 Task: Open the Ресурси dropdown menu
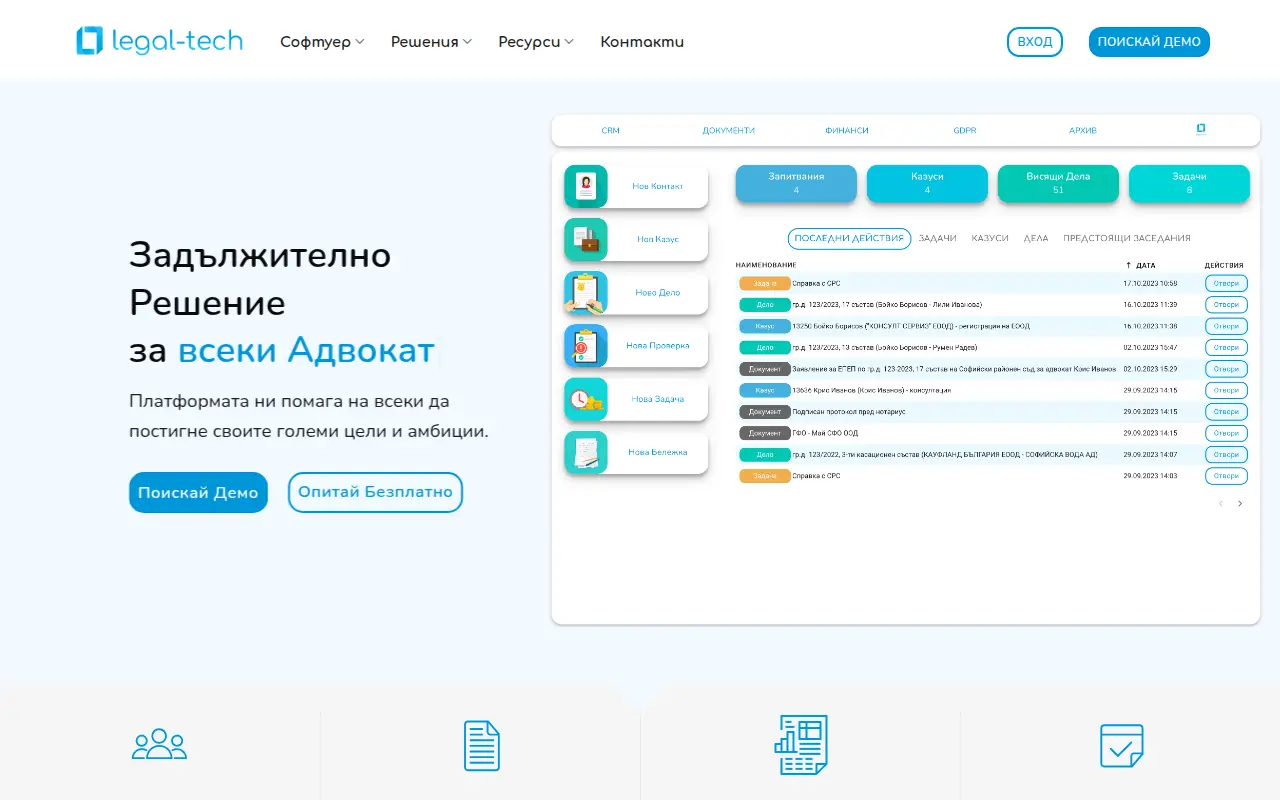(x=536, y=42)
